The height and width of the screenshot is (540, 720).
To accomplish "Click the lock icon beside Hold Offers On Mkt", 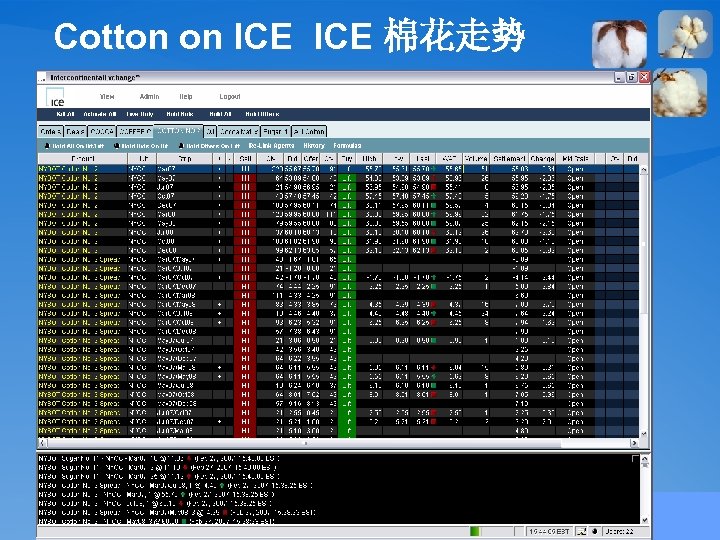I will 181,146.
